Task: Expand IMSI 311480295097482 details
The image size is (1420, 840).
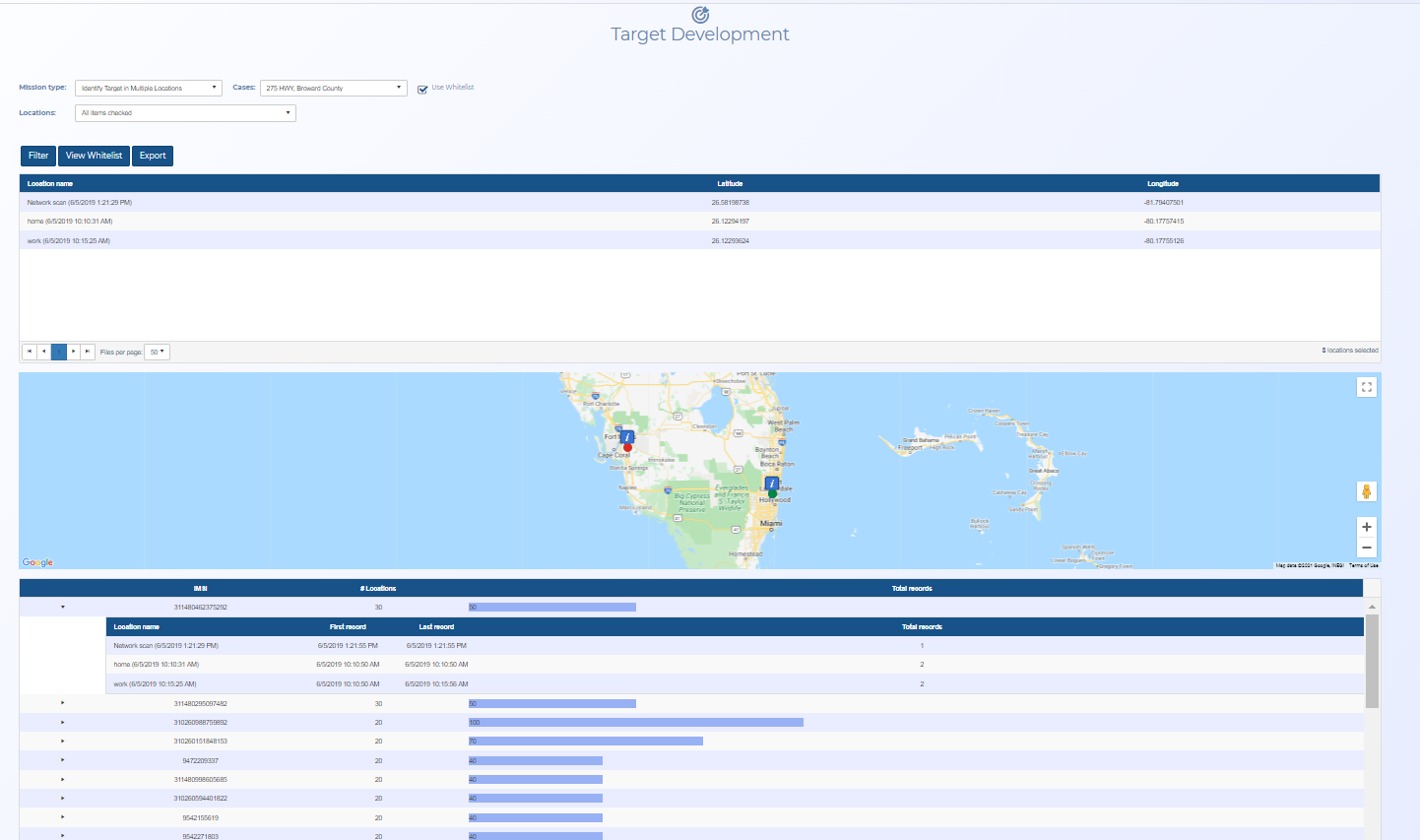Action: coord(62,703)
